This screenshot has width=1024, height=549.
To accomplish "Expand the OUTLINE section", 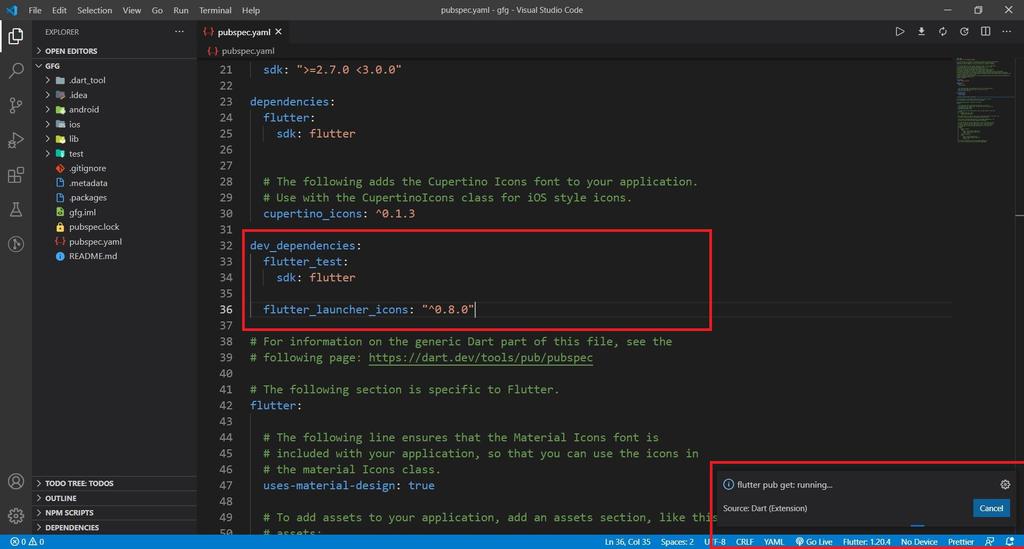I will tap(114, 498).
